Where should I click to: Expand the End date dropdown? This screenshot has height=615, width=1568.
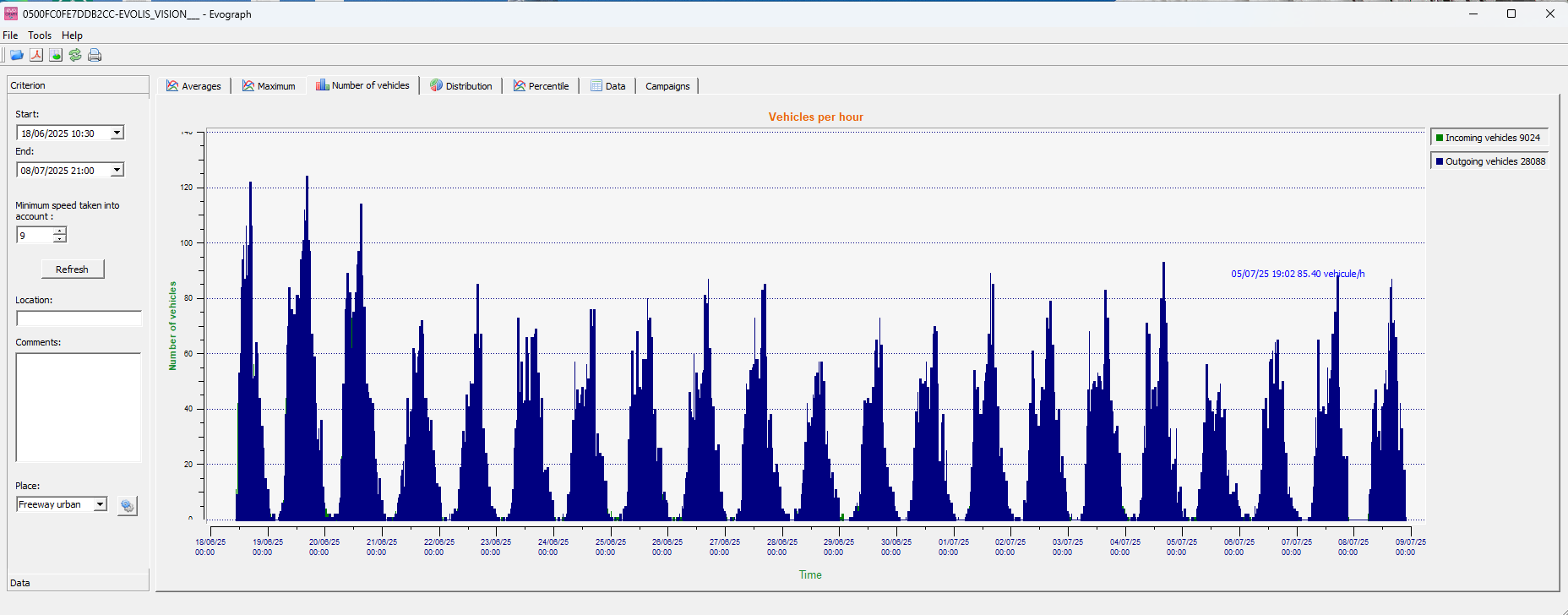coord(117,170)
